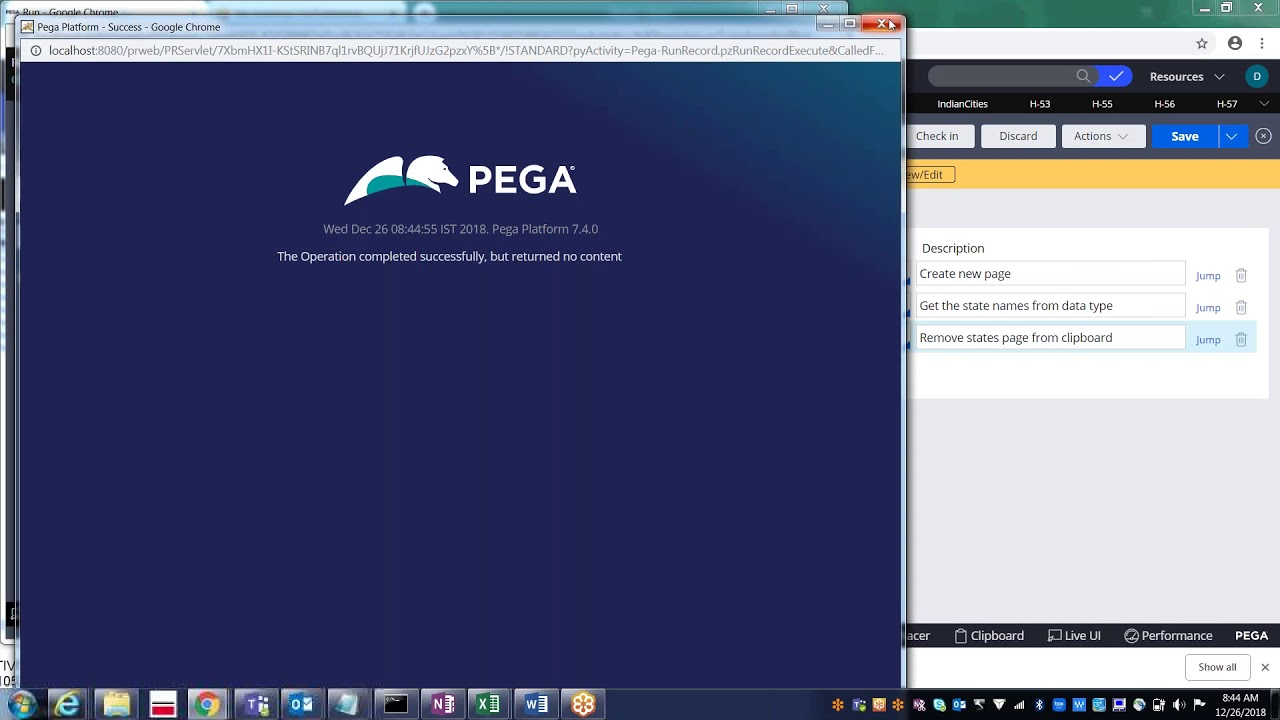Click the 'Create new page' description field
Screen dimensions: 1280x720
pos(1050,274)
